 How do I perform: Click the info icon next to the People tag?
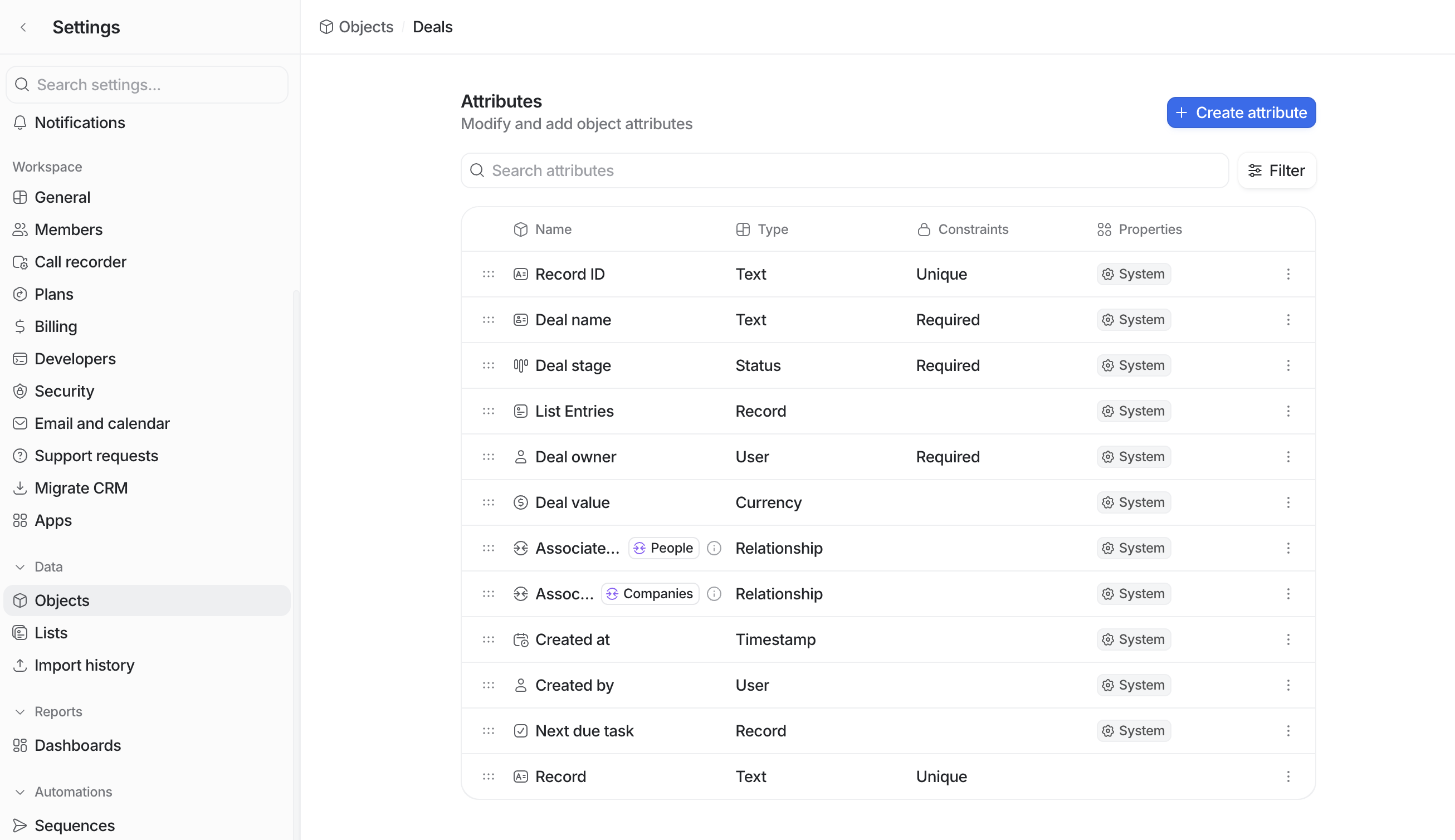click(714, 548)
